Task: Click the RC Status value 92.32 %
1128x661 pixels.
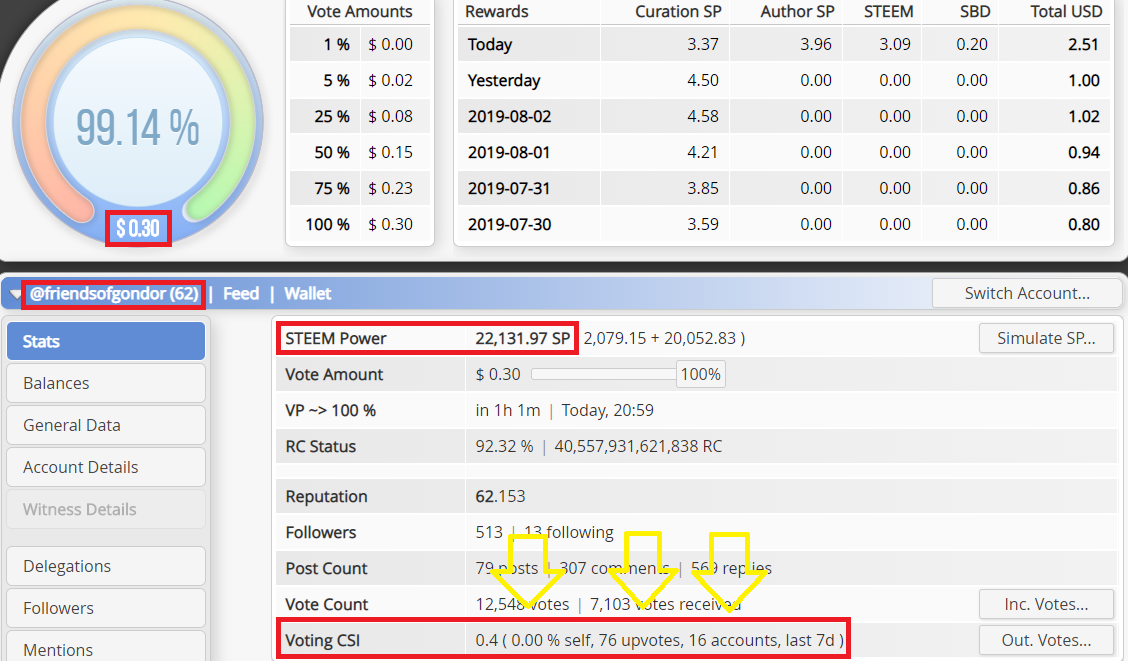Action: coord(504,446)
